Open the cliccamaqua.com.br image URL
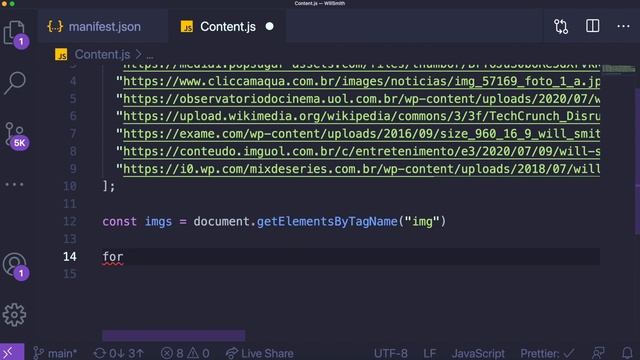 [361, 82]
